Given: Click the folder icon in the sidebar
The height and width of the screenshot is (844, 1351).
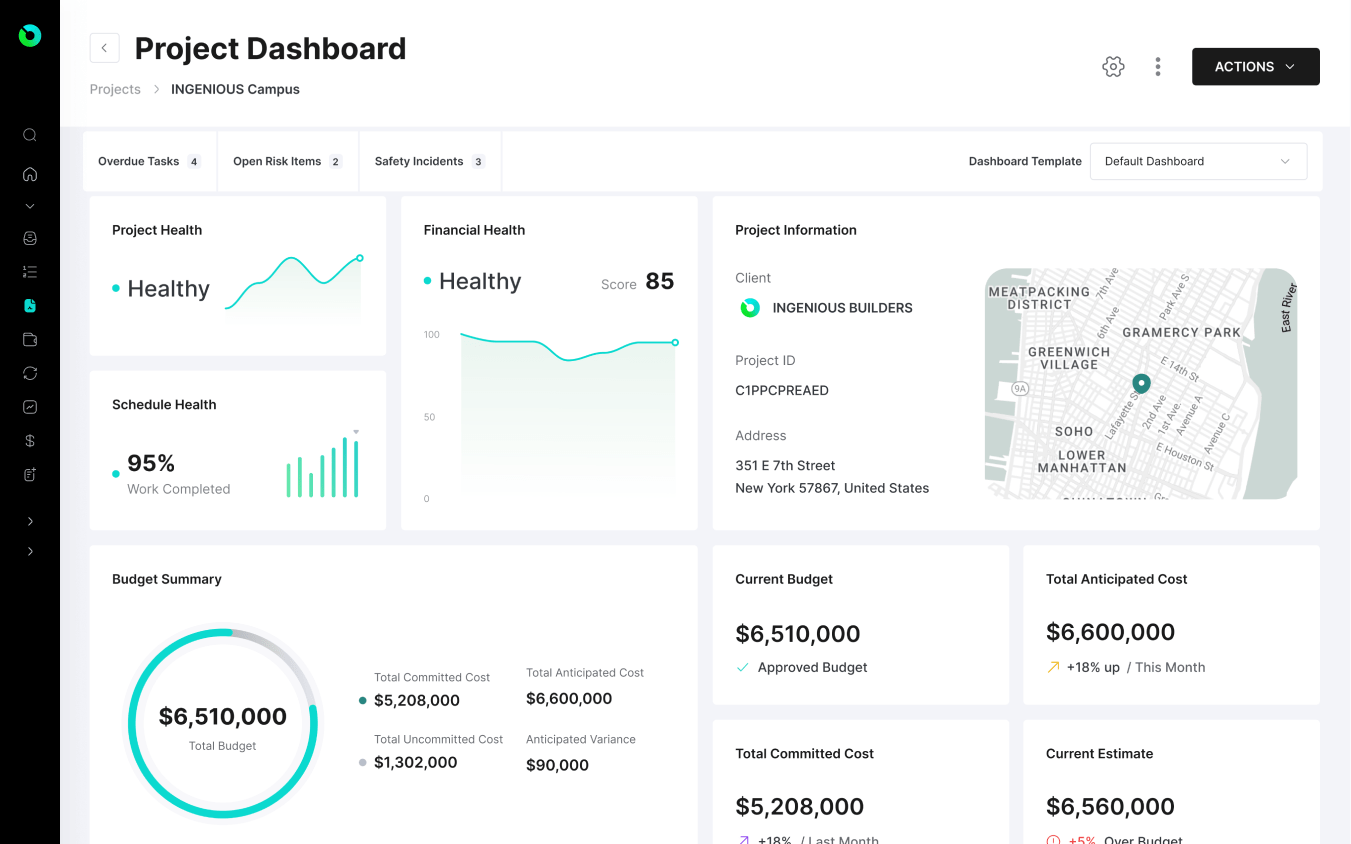Looking at the screenshot, I should click(30, 339).
